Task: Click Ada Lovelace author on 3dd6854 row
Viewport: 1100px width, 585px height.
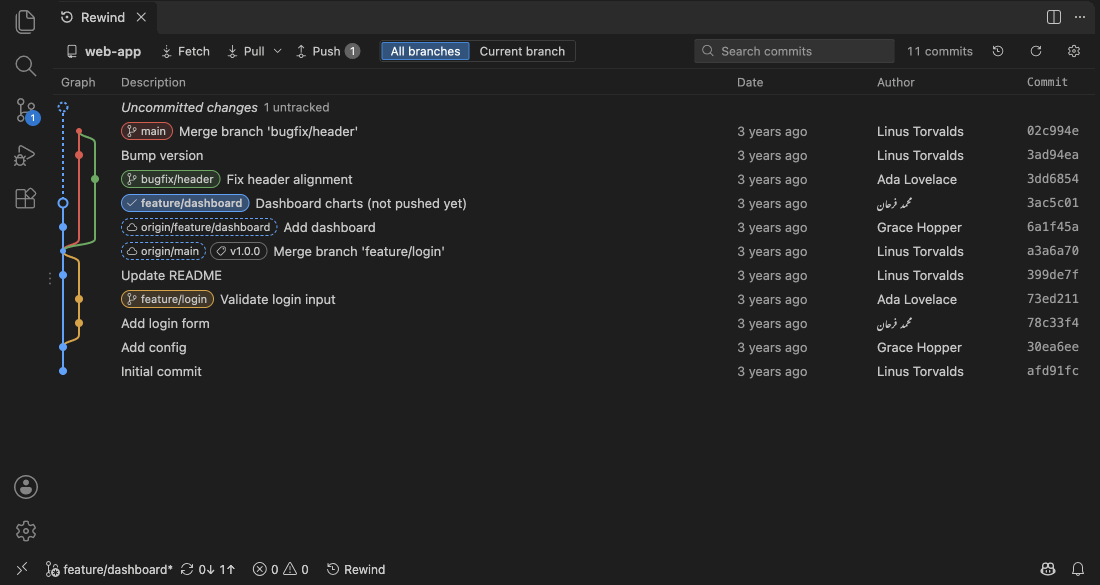Action: click(x=916, y=180)
